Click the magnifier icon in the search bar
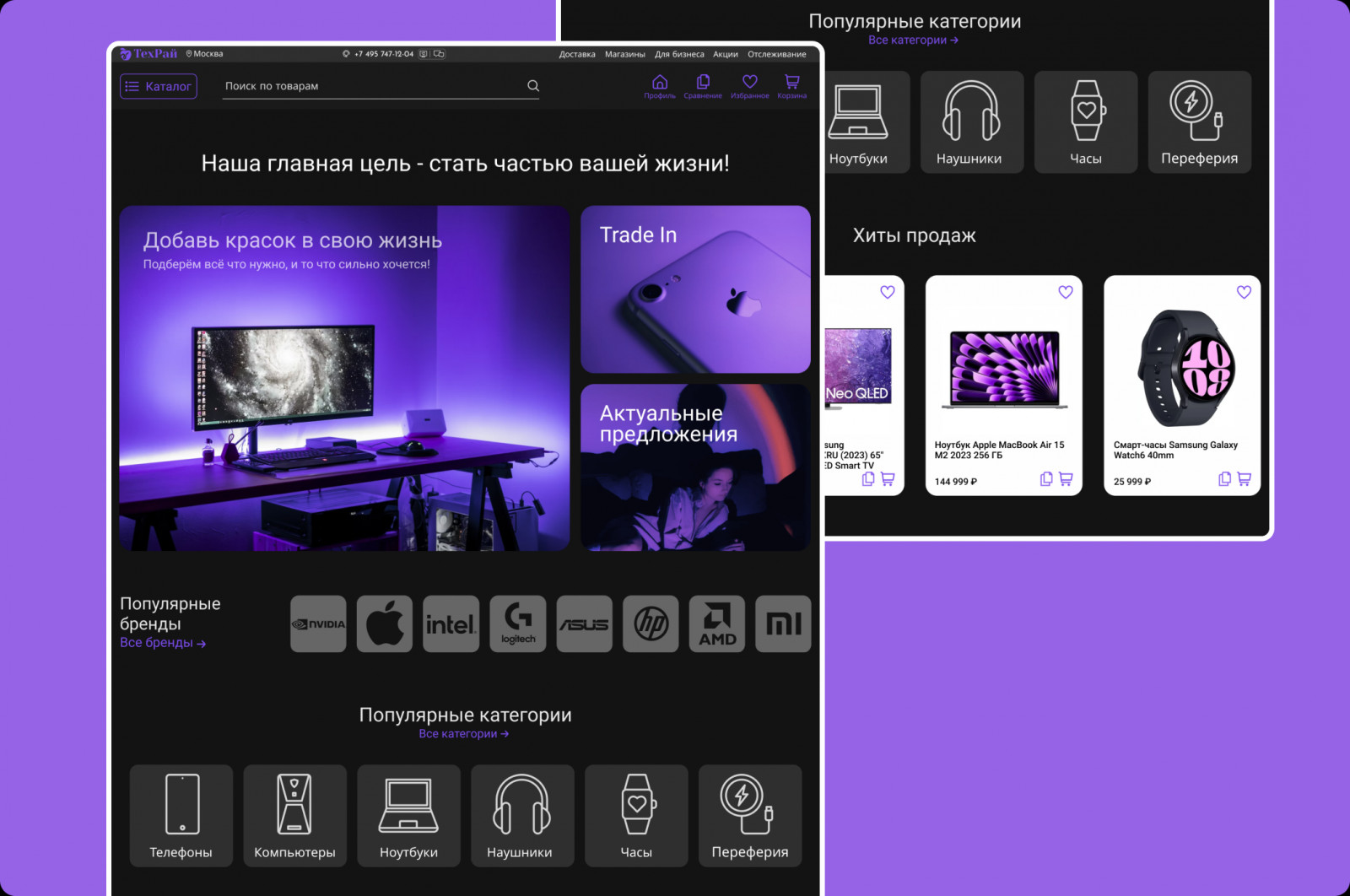The width and height of the screenshot is (1350, 896). pos(533,85)
